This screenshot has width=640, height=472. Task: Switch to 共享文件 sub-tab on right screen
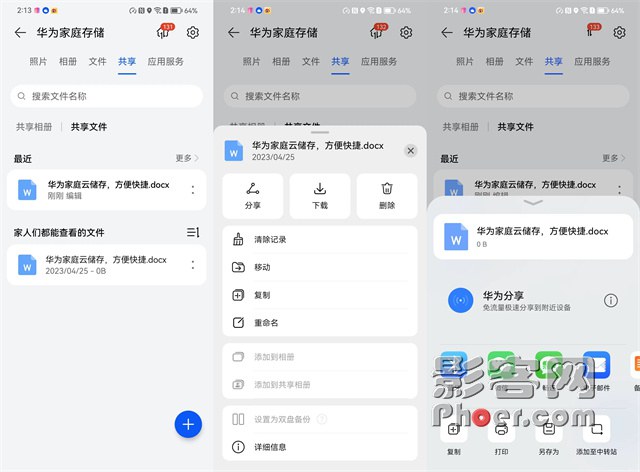click(516, 127)
